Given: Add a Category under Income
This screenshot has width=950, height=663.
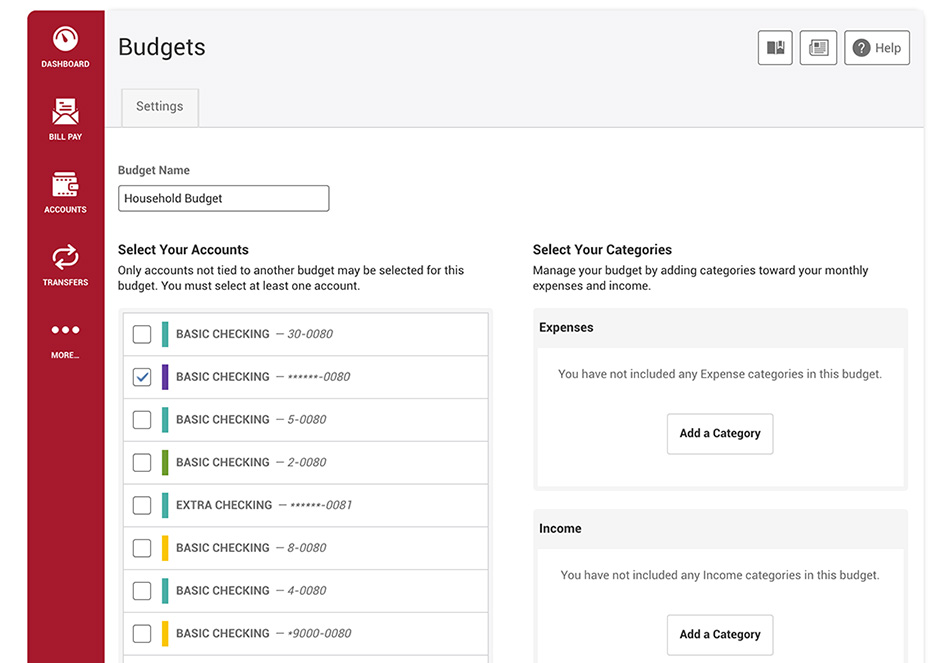Looking at the screenshot, I should pyautogui.click(x=720, y=635).
